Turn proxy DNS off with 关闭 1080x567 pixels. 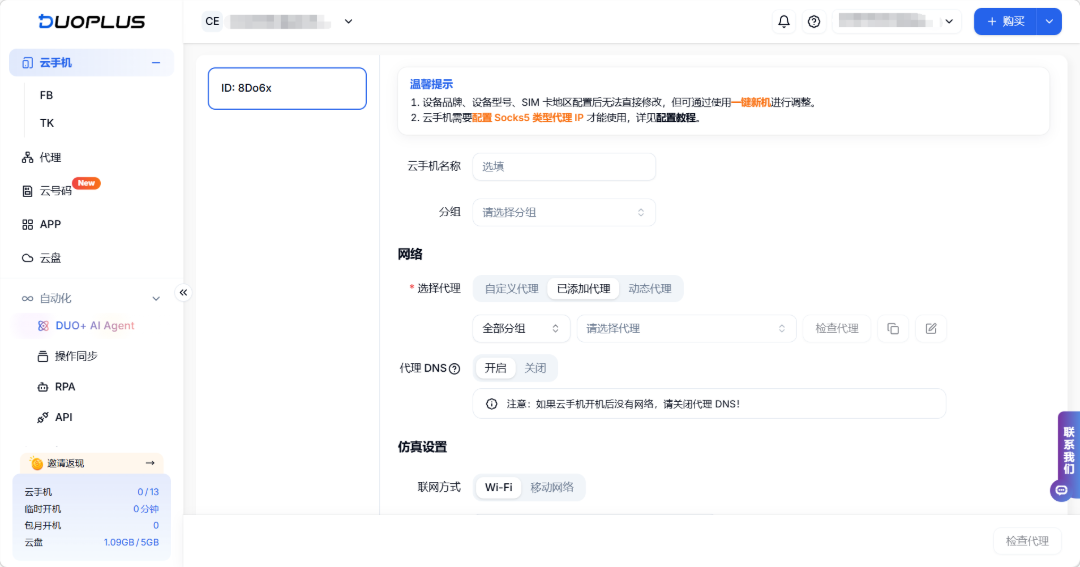535,369
